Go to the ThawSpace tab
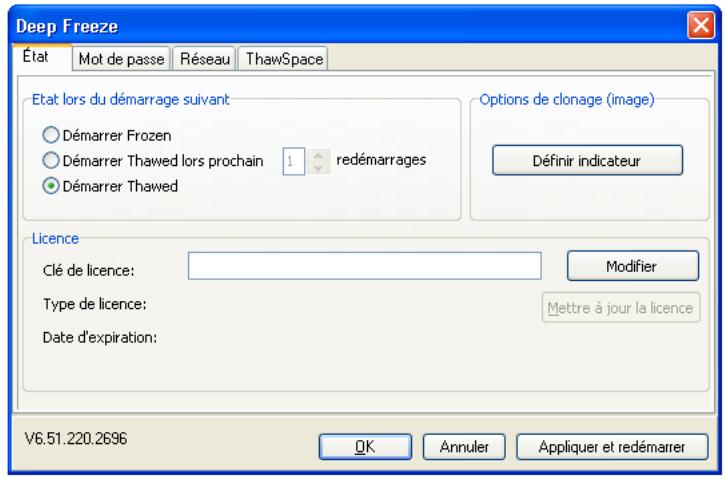Screen dimensions: 726x479 283,59
